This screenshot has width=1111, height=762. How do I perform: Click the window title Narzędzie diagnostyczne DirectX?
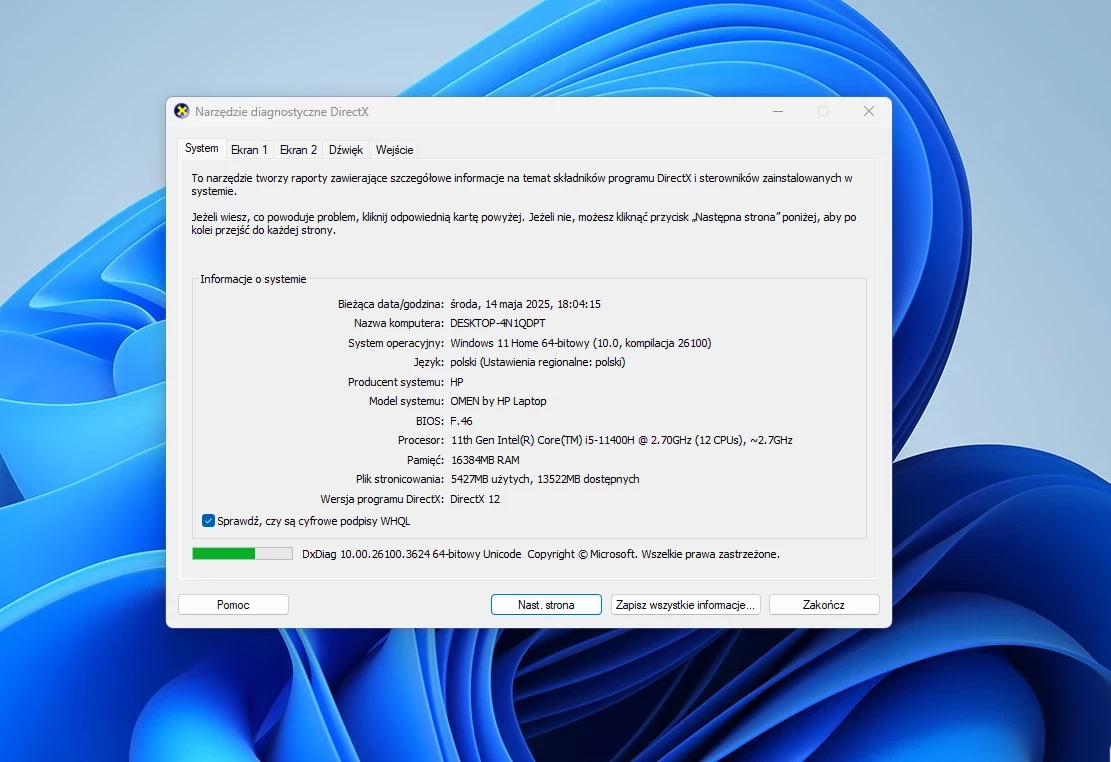282,111
